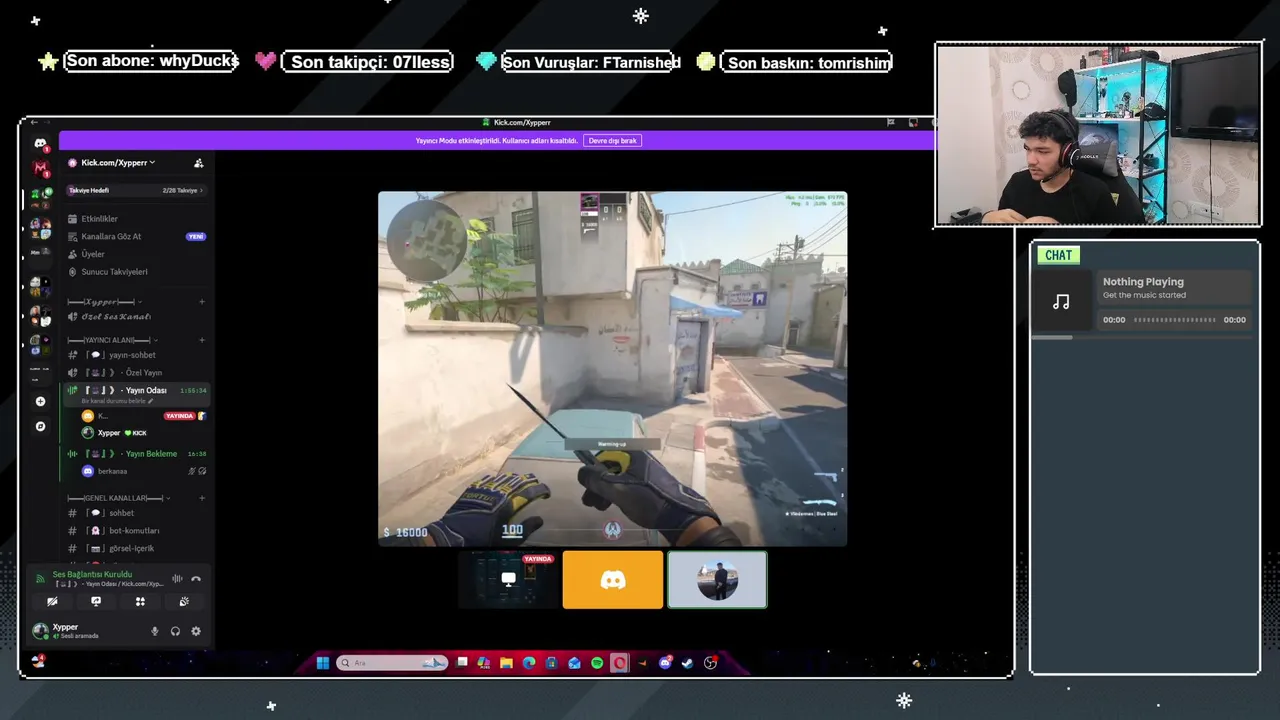1280x720 pixels.
Task: Open File Explorer from the taskbar
Action: click(x=507, y=663)
